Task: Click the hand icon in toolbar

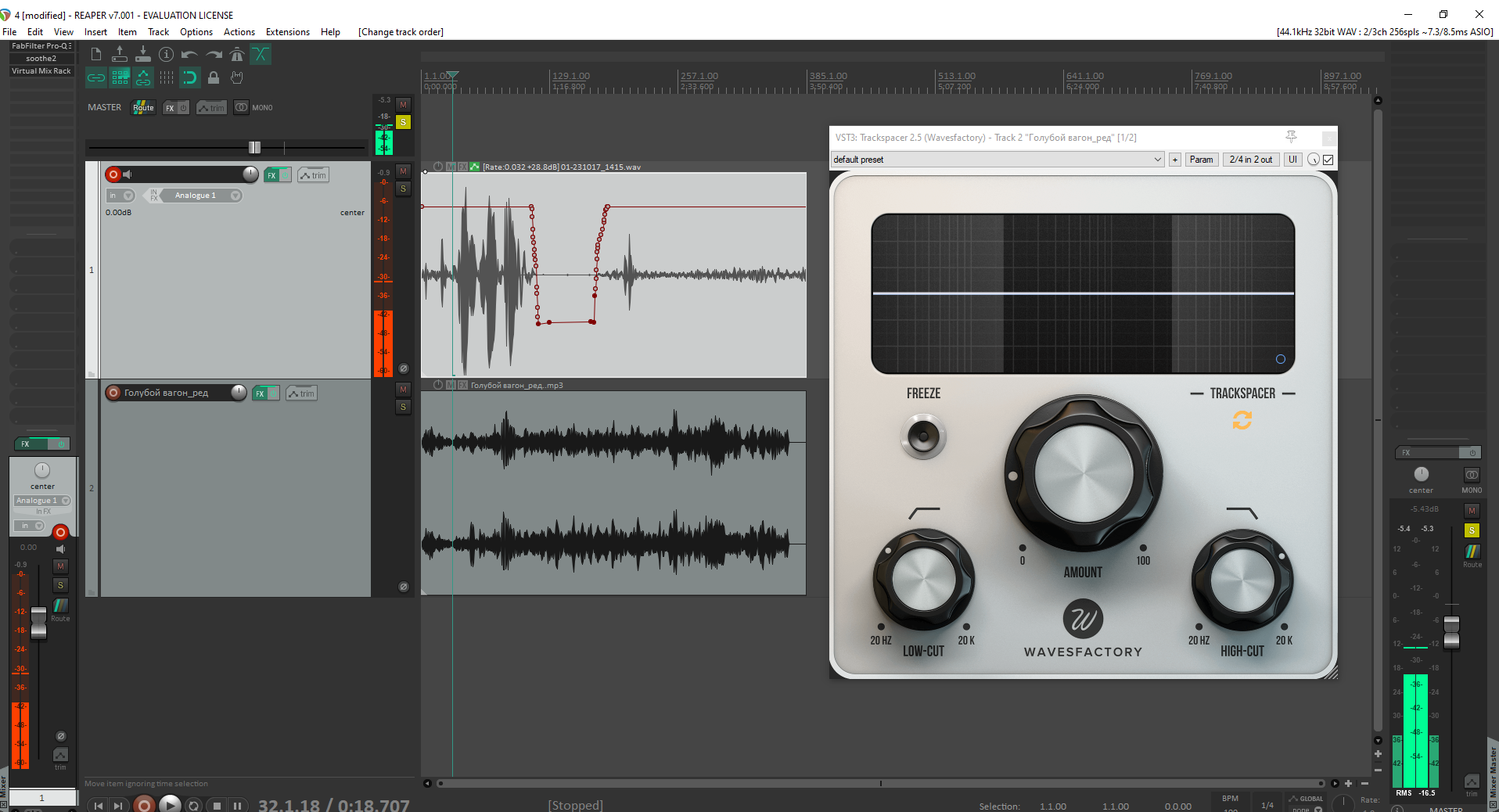Action: [x=237, y=77]
